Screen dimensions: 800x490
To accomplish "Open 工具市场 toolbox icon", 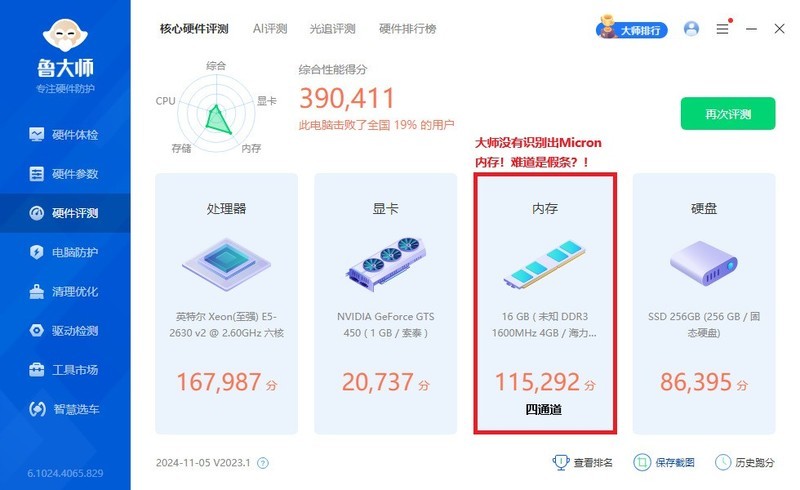I will [36, 370].
